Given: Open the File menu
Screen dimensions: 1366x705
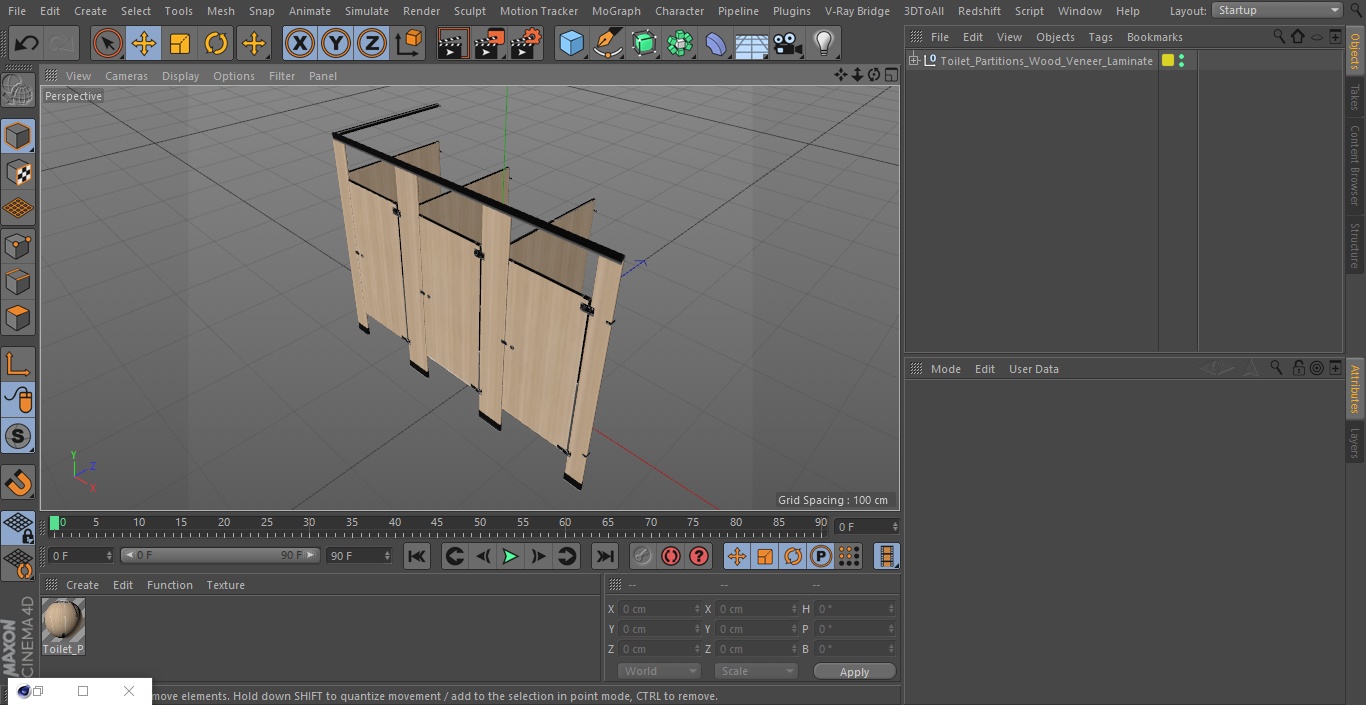Looking at the screenshot, I should [x=17, y=11].
